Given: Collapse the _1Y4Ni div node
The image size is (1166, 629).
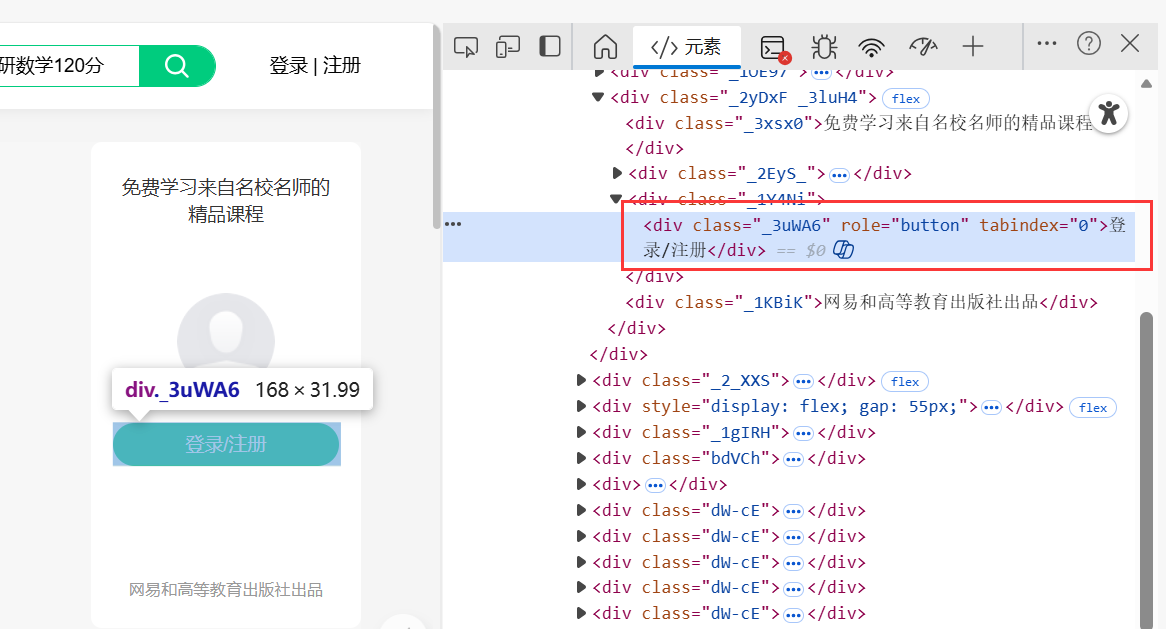Looking at the screenshot, I should pyautogui.click(x=616, y=199).
